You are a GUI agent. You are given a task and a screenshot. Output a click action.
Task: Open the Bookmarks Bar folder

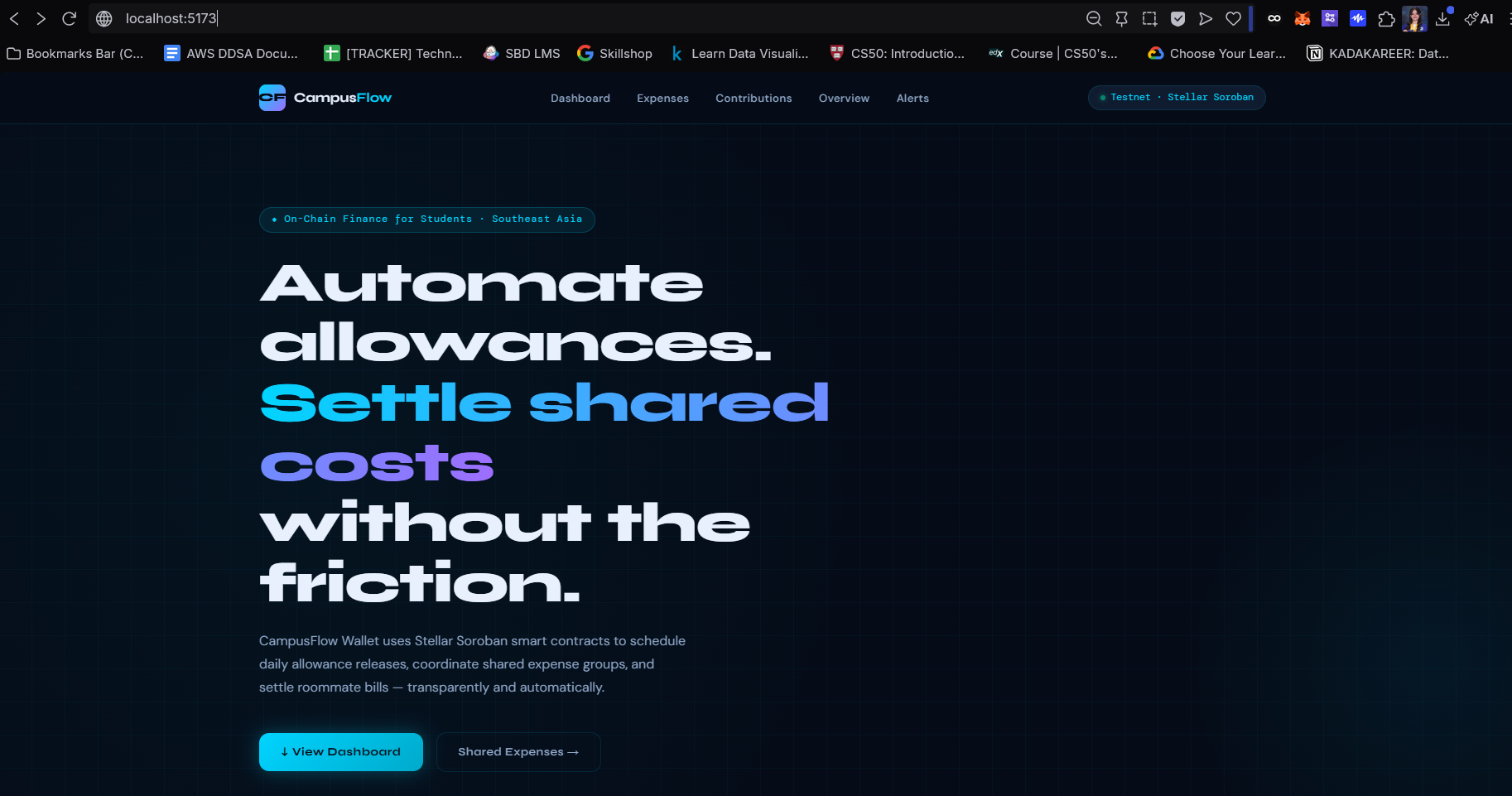pyautogui.click(x=75, y=54)
